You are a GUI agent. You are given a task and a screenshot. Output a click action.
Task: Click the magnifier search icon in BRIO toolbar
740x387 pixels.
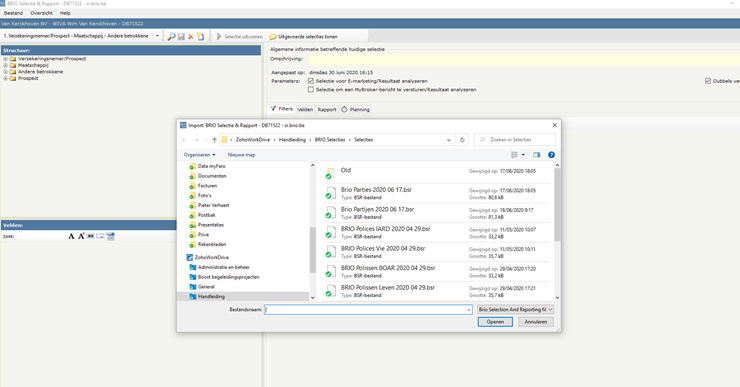pyautogui.click(x=171, y=36)
